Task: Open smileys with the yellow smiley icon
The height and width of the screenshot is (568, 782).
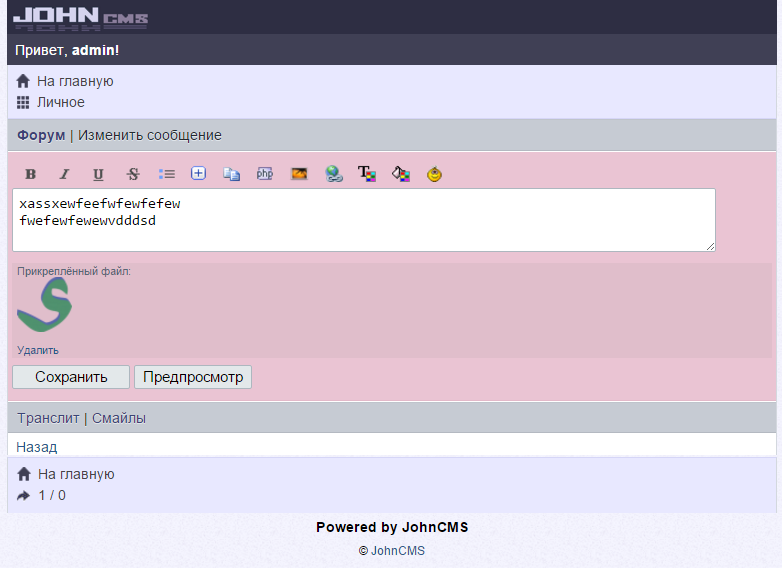Action: pyautogui.click(x=434, y=174)
